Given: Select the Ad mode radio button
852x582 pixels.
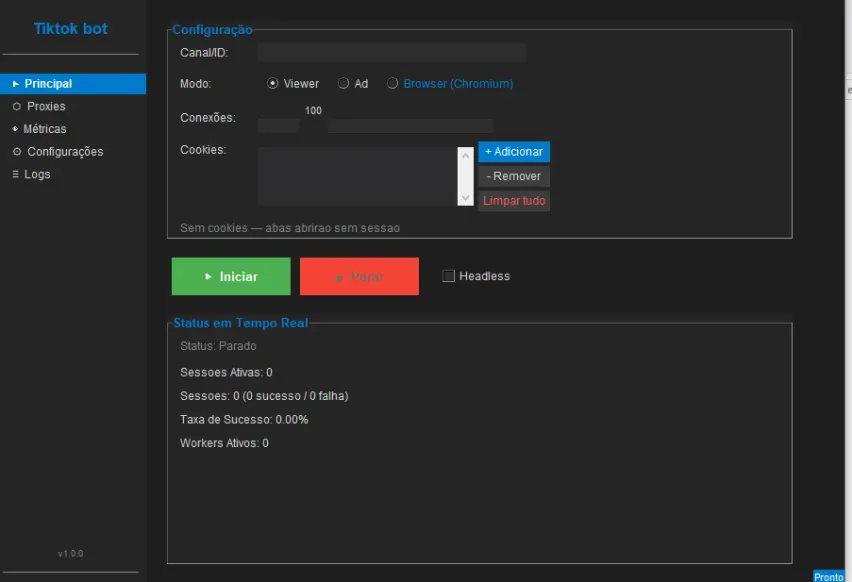Looking at the screenshot, I should pos(343,83).
